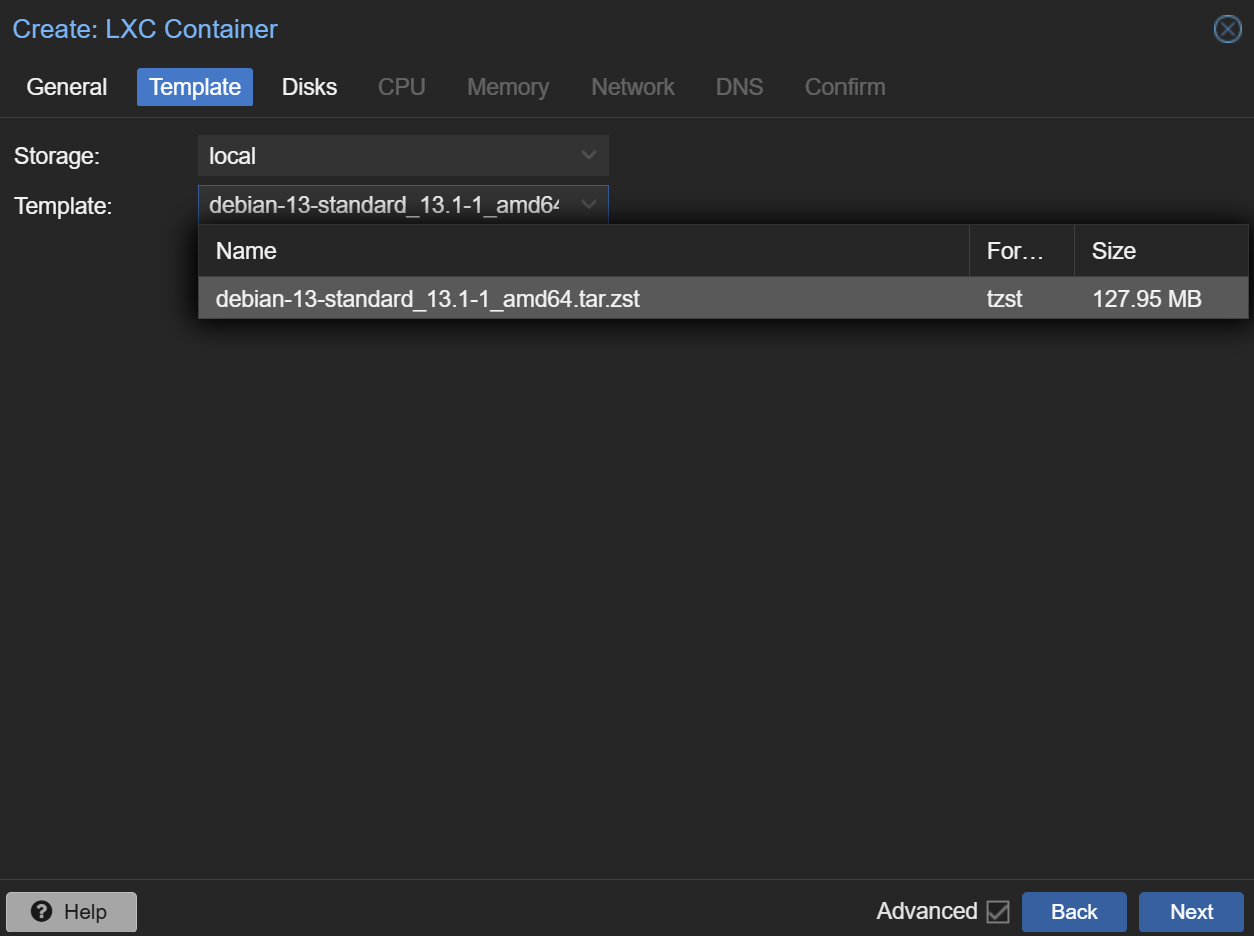The height and width of the screenshot is (936, 1254).
Task: Select the Template tab
Action: tap(195, 87)
